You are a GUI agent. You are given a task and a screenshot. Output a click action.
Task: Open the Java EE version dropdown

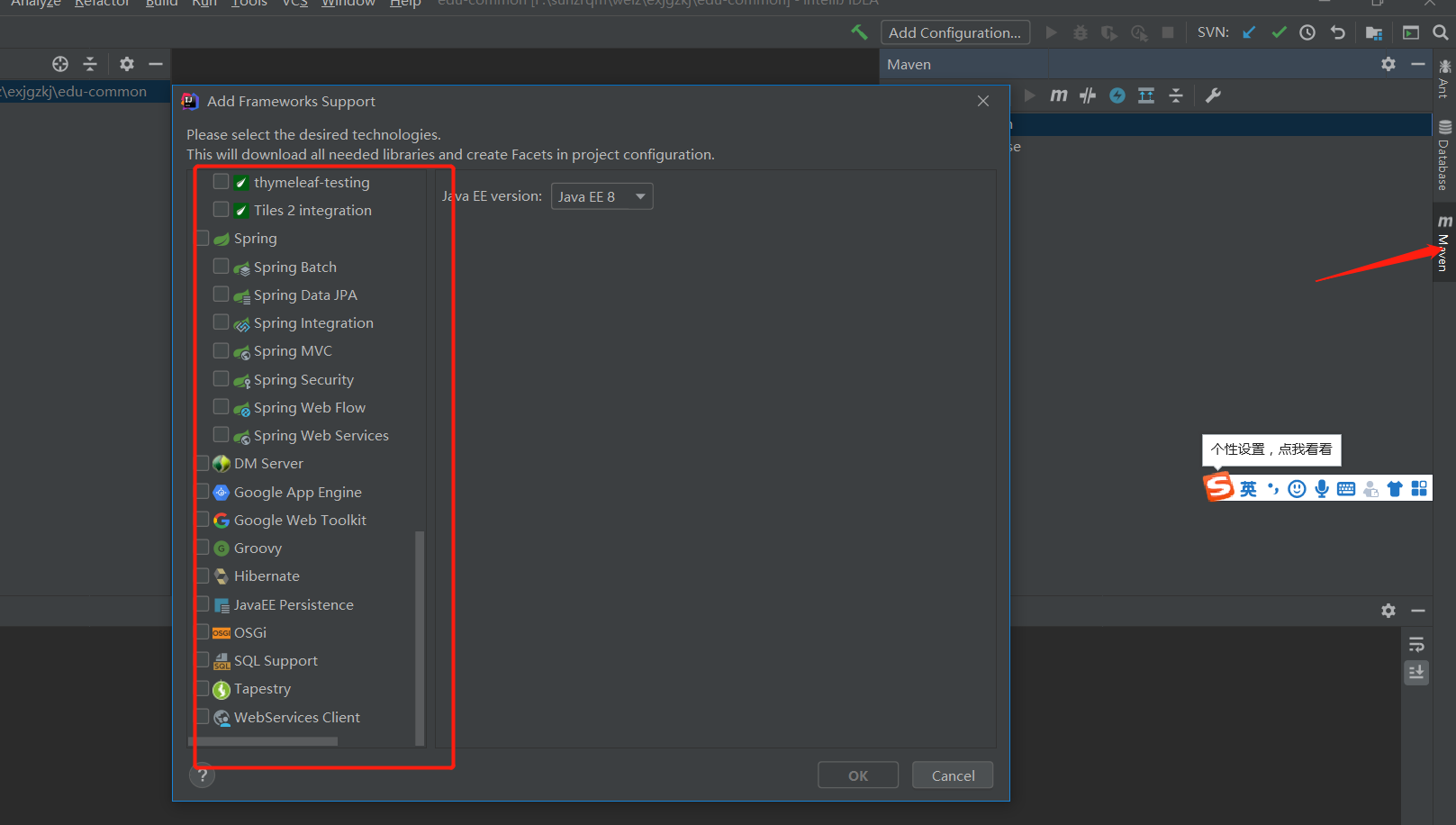click(601, 196)
